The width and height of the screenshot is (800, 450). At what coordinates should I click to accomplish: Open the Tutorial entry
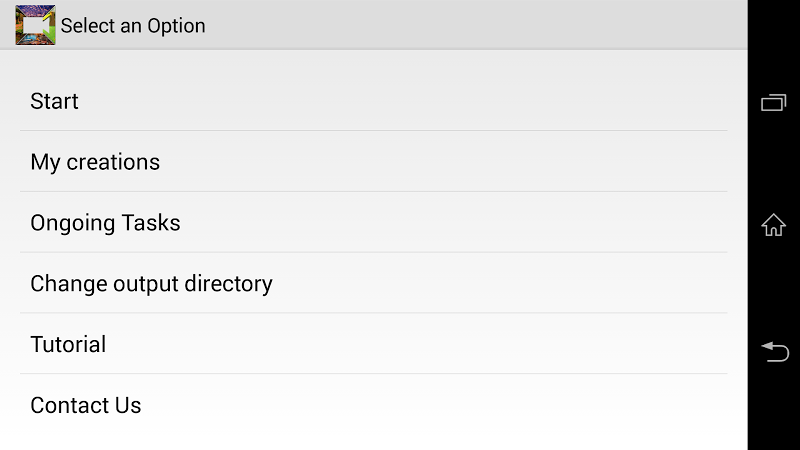pos(373,345)
